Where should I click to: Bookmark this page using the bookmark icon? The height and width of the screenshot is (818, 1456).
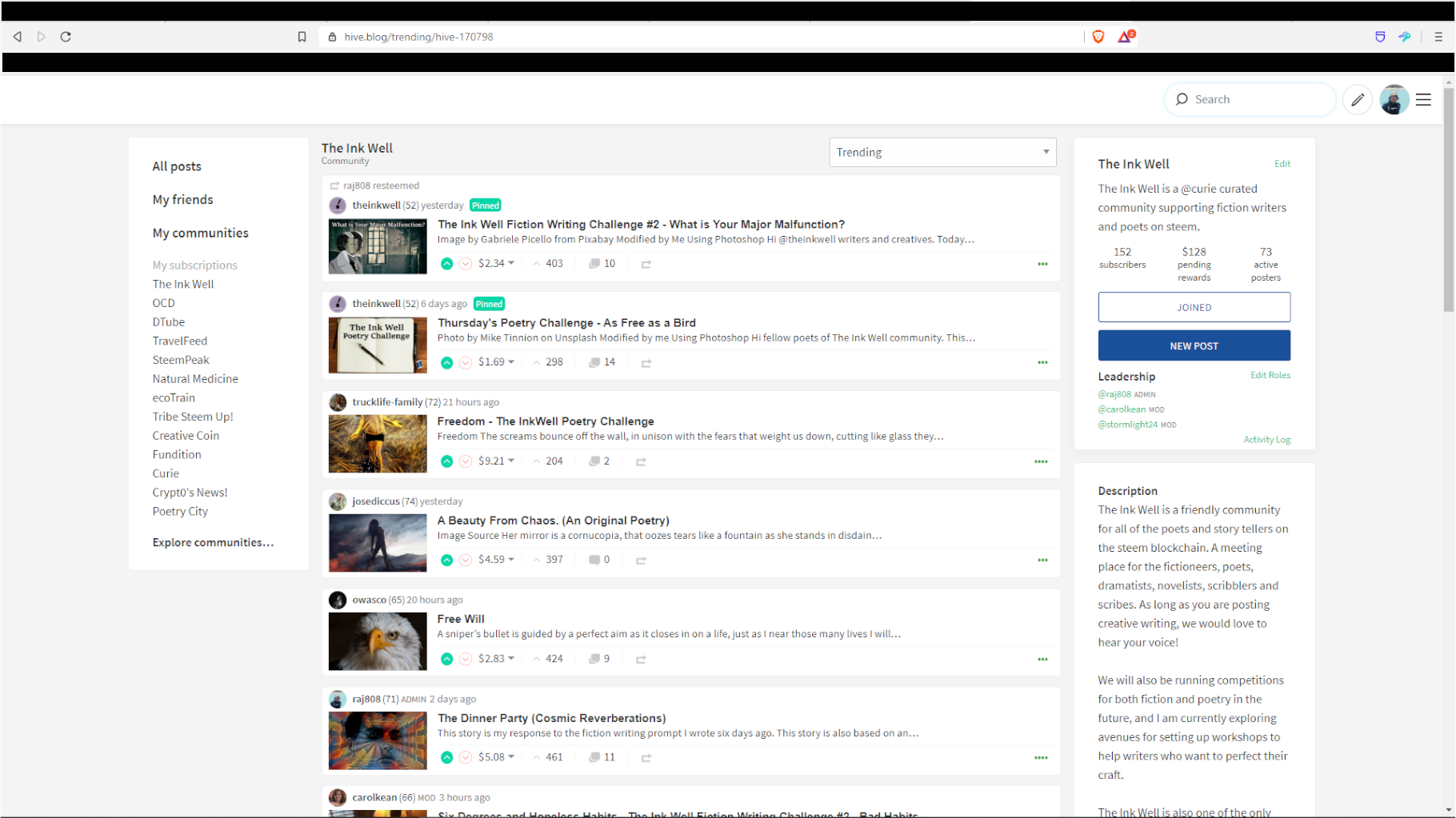click(x=302, y=37)
